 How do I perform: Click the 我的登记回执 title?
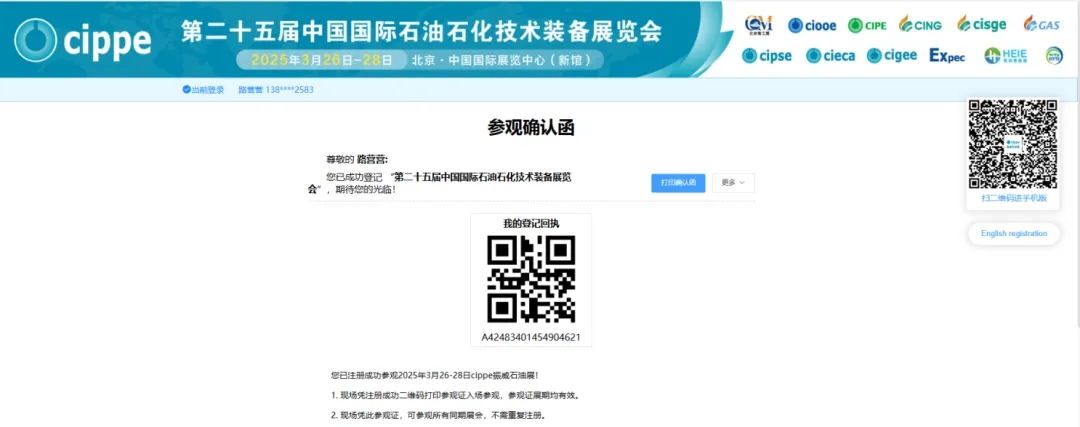(x=531, y=223)
